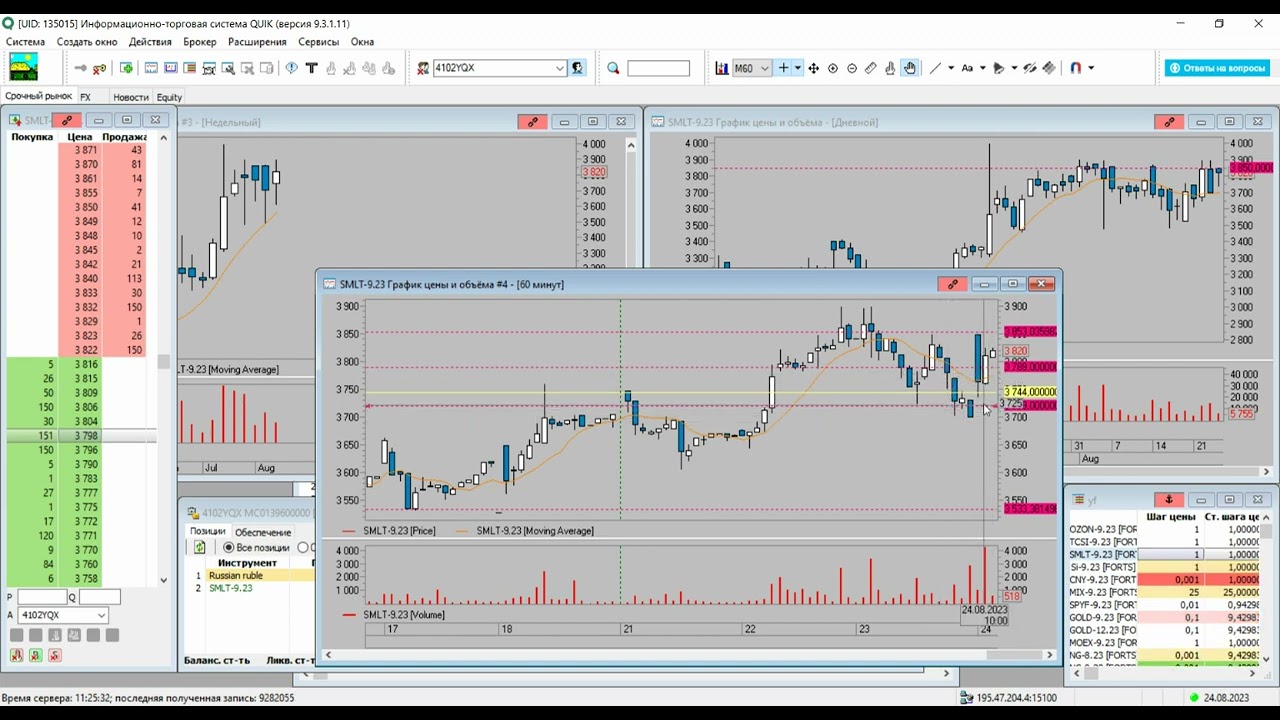
Task: Switch to the Новости tab
Action: tap(131, 97)
